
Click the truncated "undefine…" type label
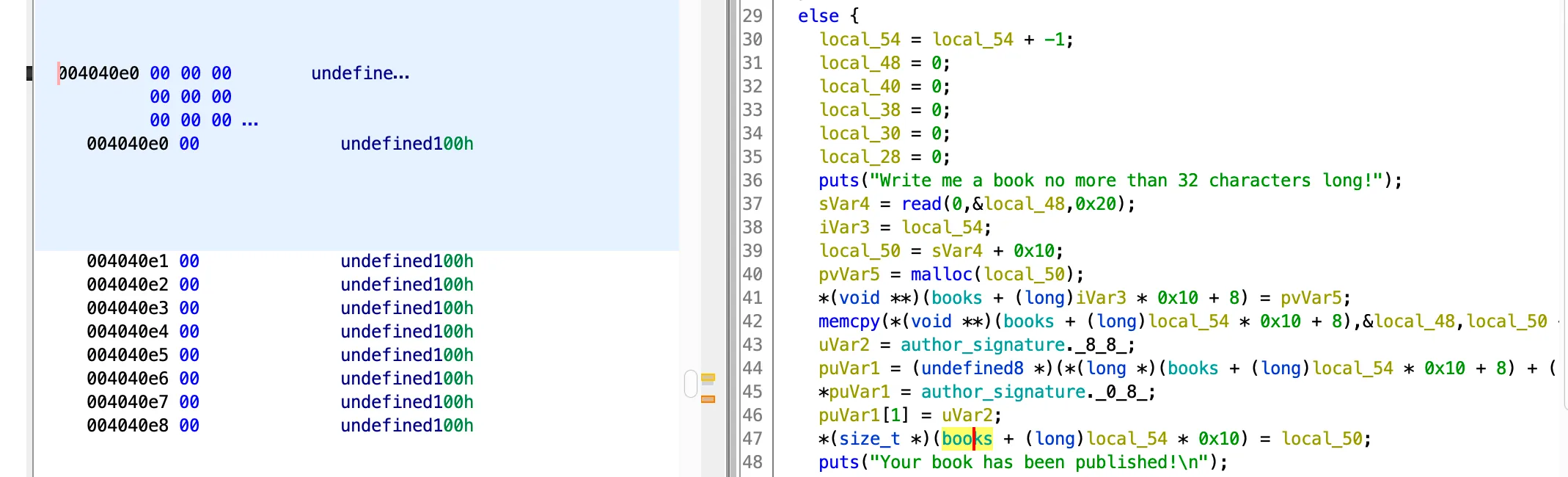click(360, 73)
